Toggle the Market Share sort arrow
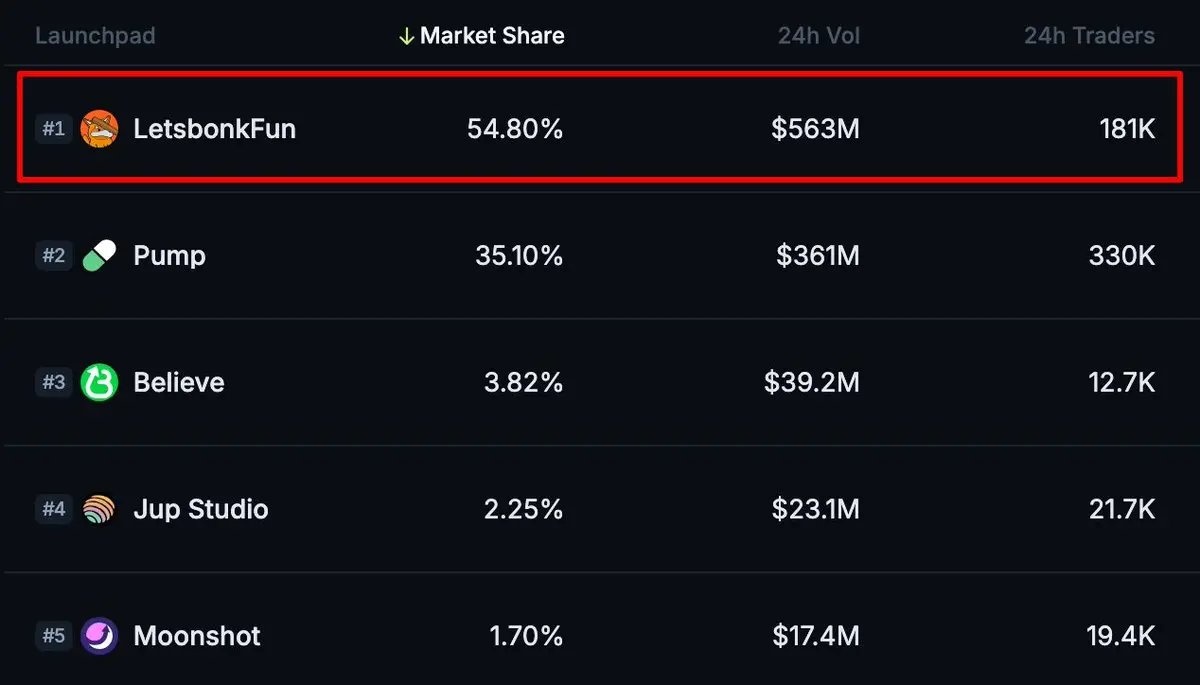The image size is (1200, 685). click(x=406, y=35)
